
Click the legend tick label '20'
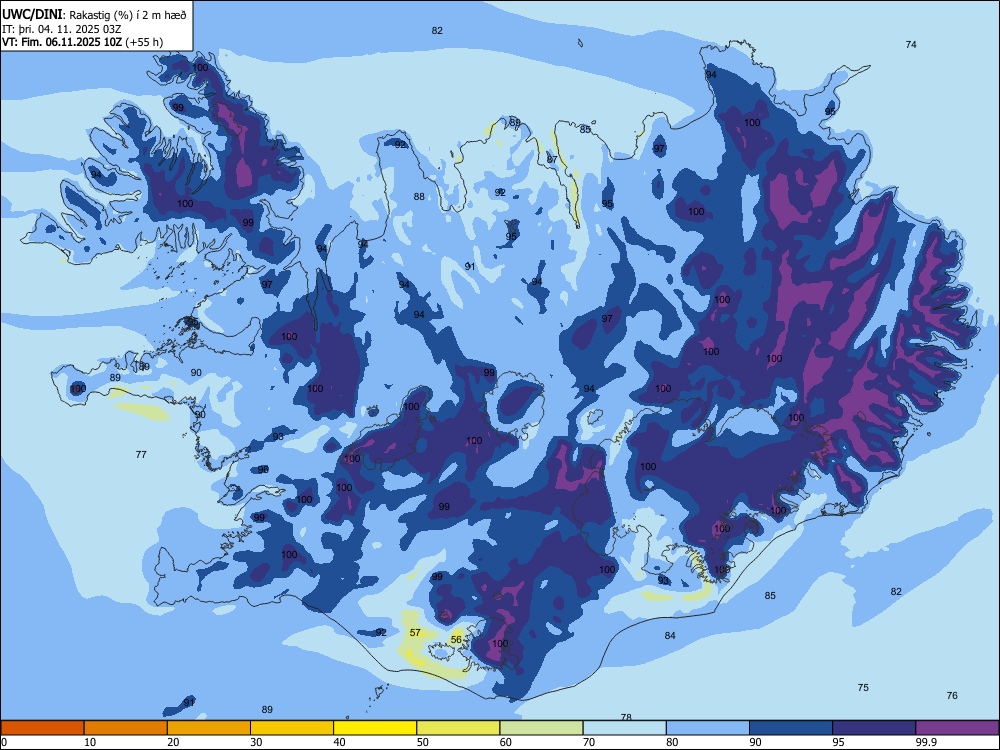[x=173, y=742]
